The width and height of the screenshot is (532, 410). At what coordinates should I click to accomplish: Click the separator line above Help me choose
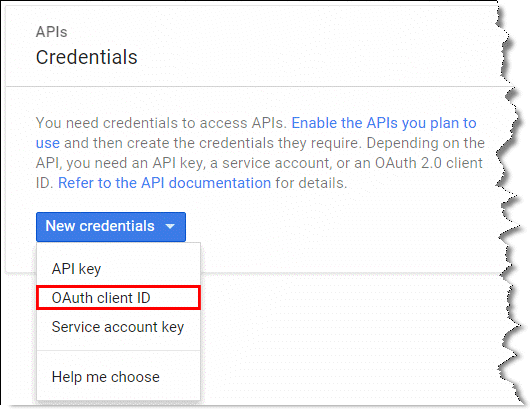(x=118, y=350)
